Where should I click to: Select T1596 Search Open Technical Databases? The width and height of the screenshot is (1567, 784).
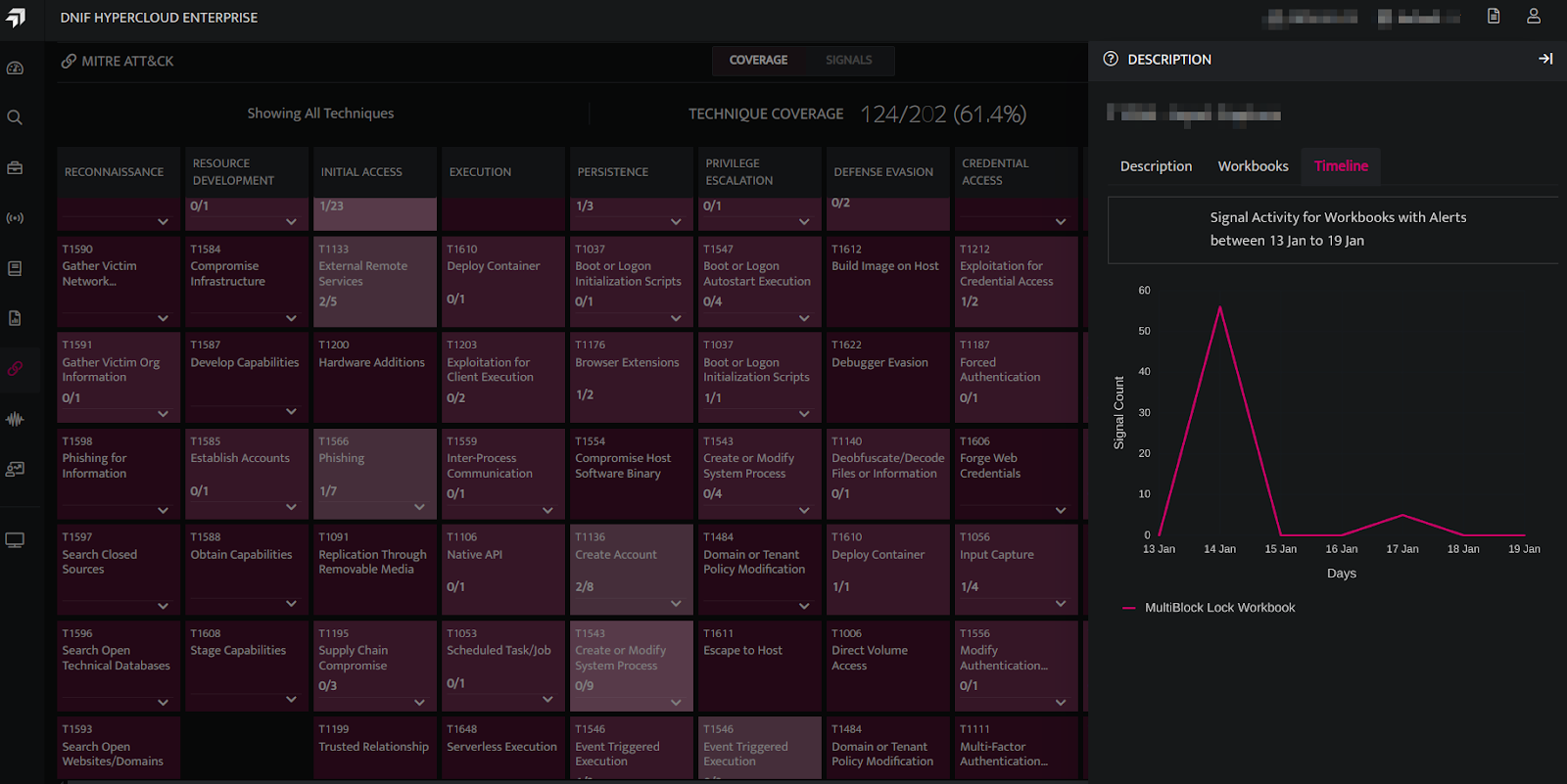click(x=118, y=666)
